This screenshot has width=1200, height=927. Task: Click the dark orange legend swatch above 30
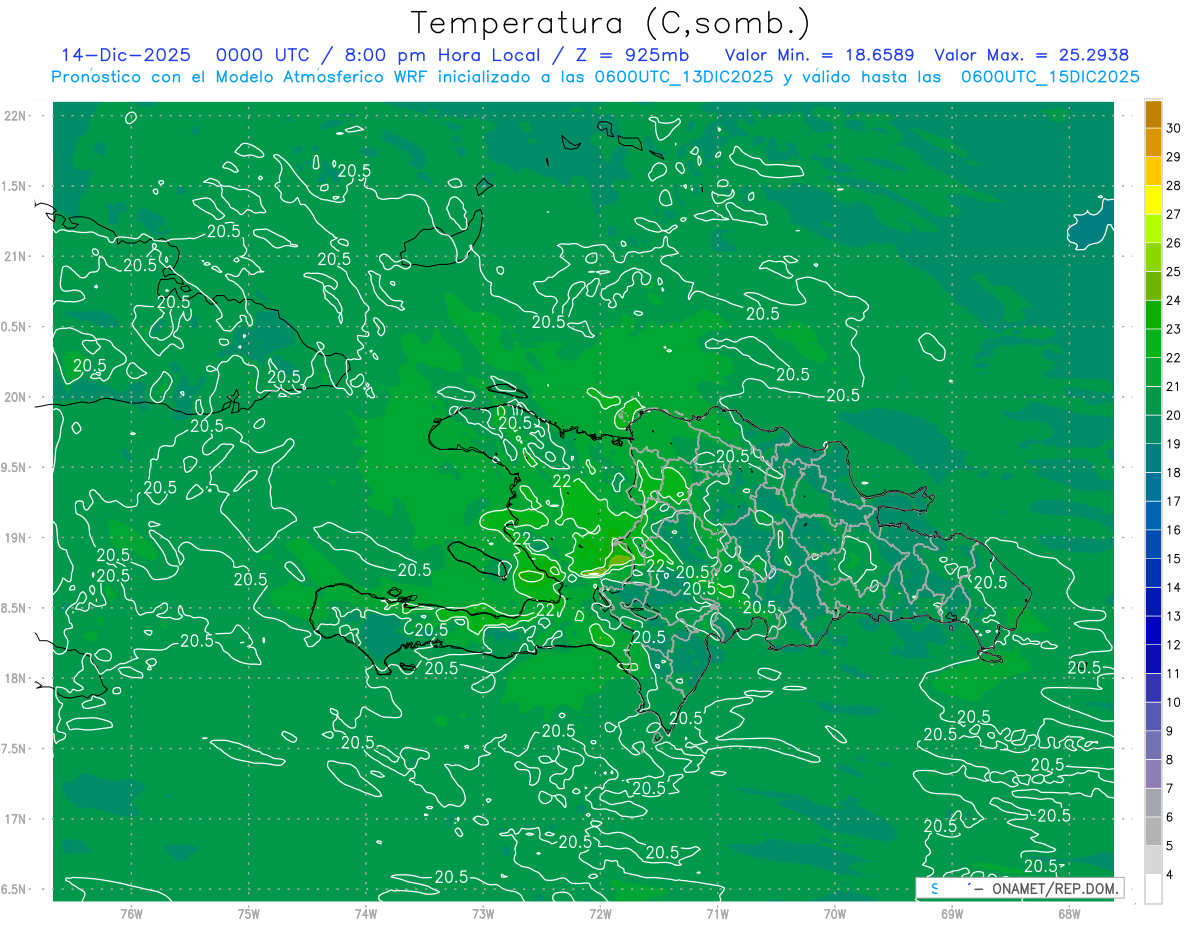[1153, 114]
